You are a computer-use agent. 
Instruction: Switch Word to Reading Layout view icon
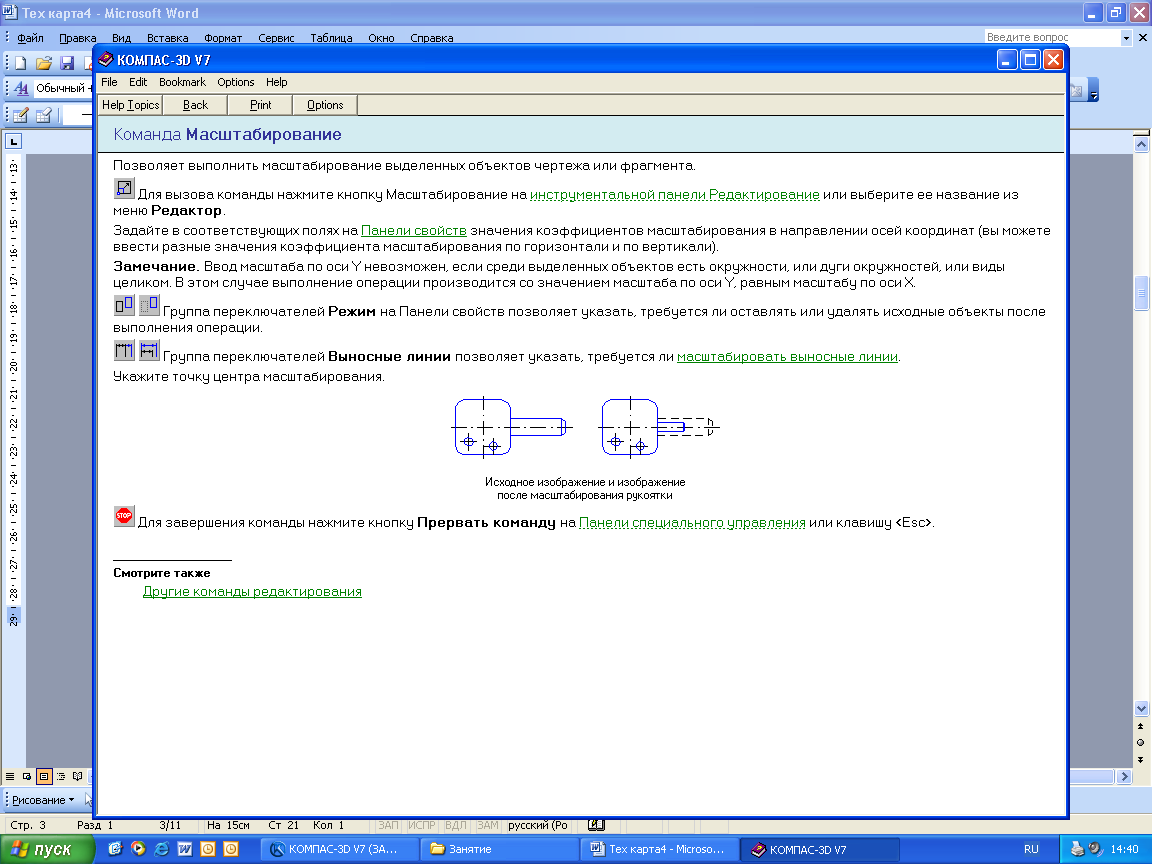pyautogui.click(x=78, y=777)
